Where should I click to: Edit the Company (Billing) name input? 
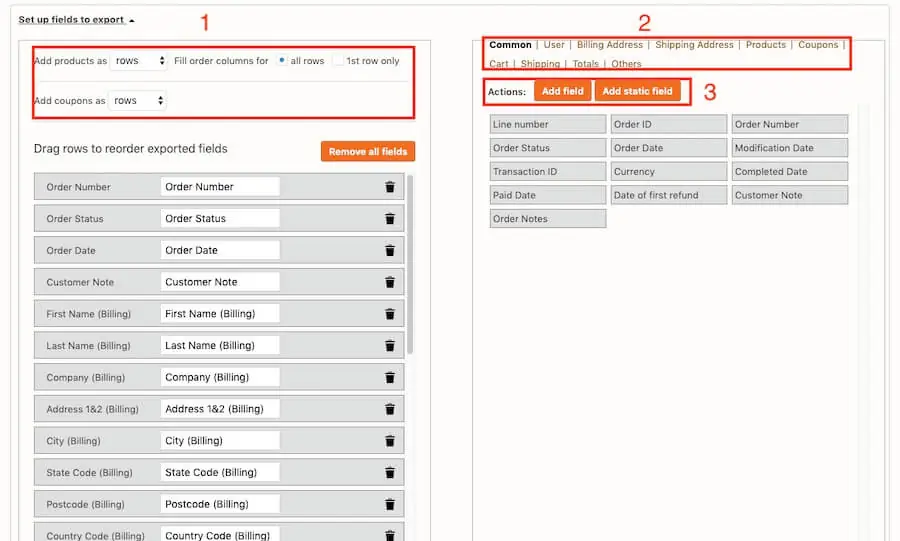220,377
